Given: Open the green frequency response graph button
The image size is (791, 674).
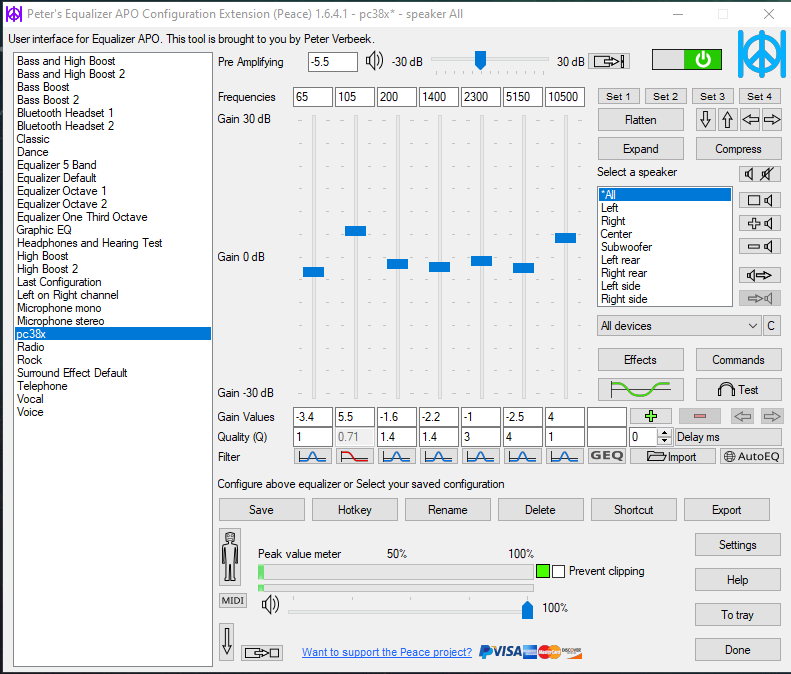Looking at the screenshot, I should click(641, 389).
